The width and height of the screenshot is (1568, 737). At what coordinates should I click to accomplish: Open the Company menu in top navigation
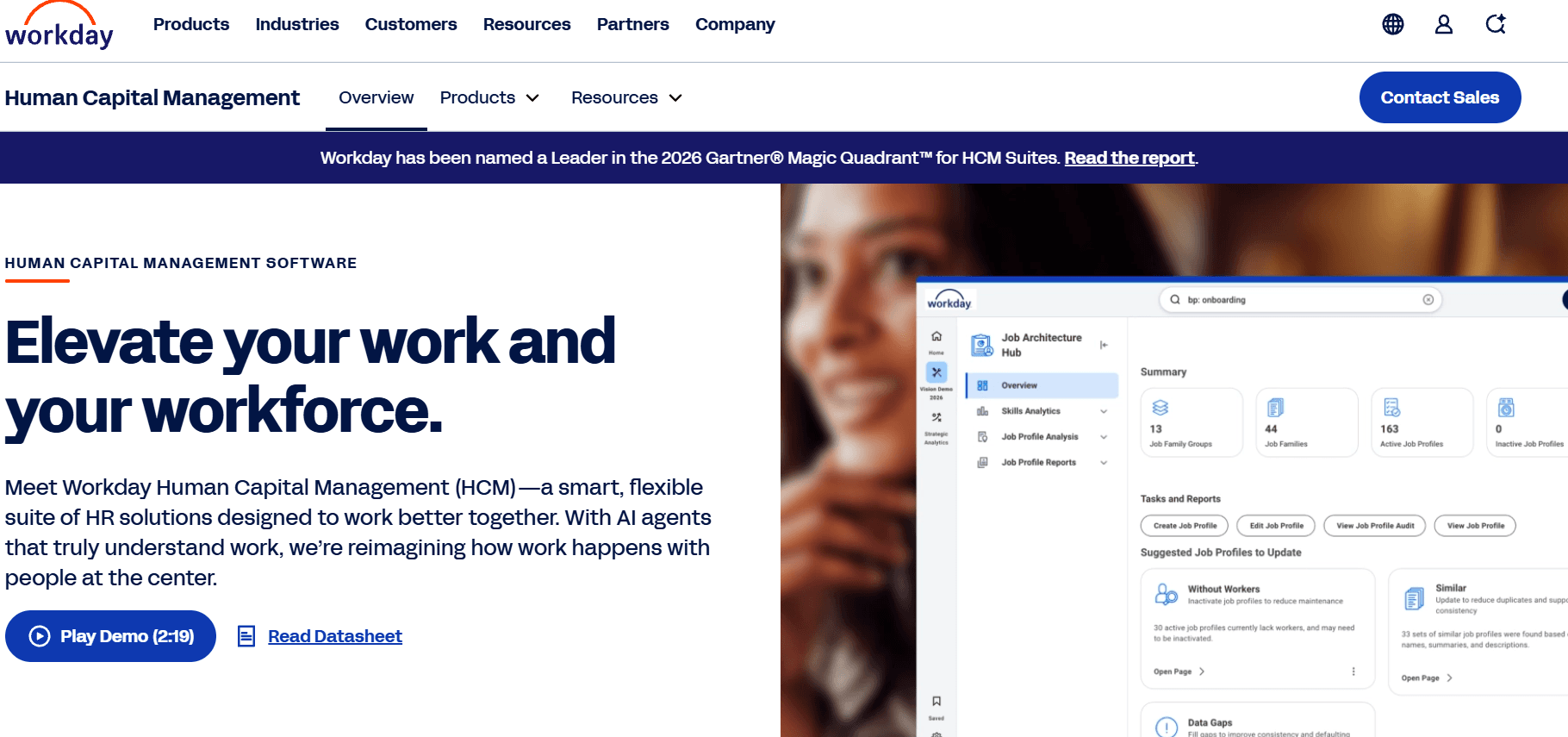point(735,24)
